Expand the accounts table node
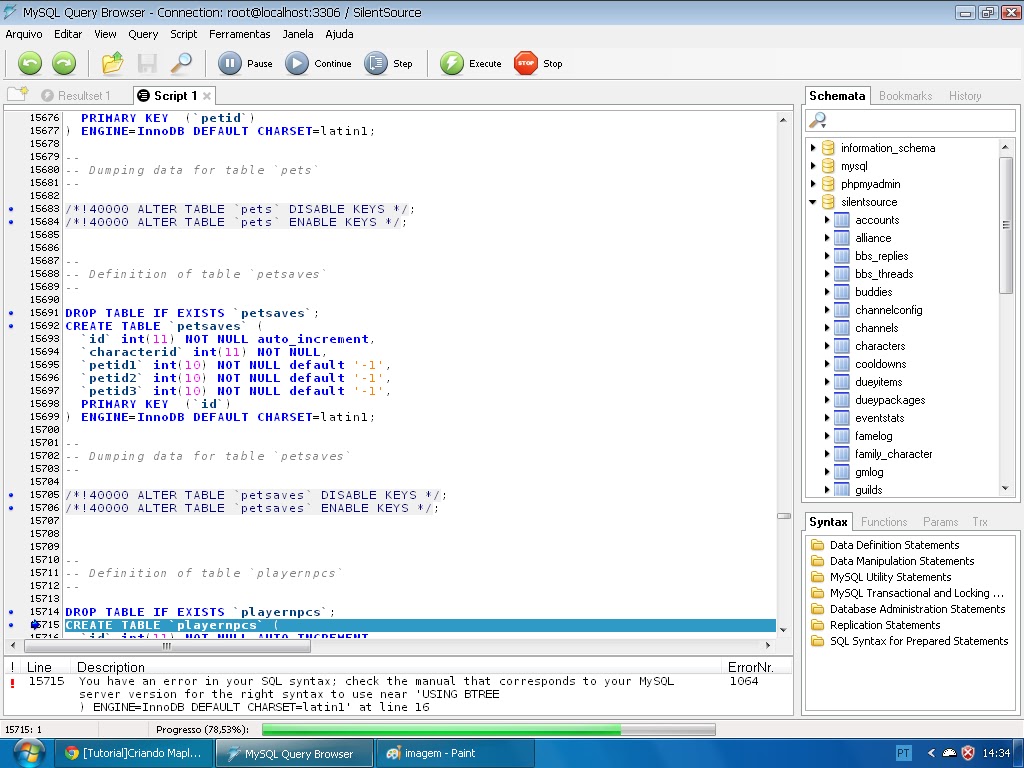 point(827,220)
